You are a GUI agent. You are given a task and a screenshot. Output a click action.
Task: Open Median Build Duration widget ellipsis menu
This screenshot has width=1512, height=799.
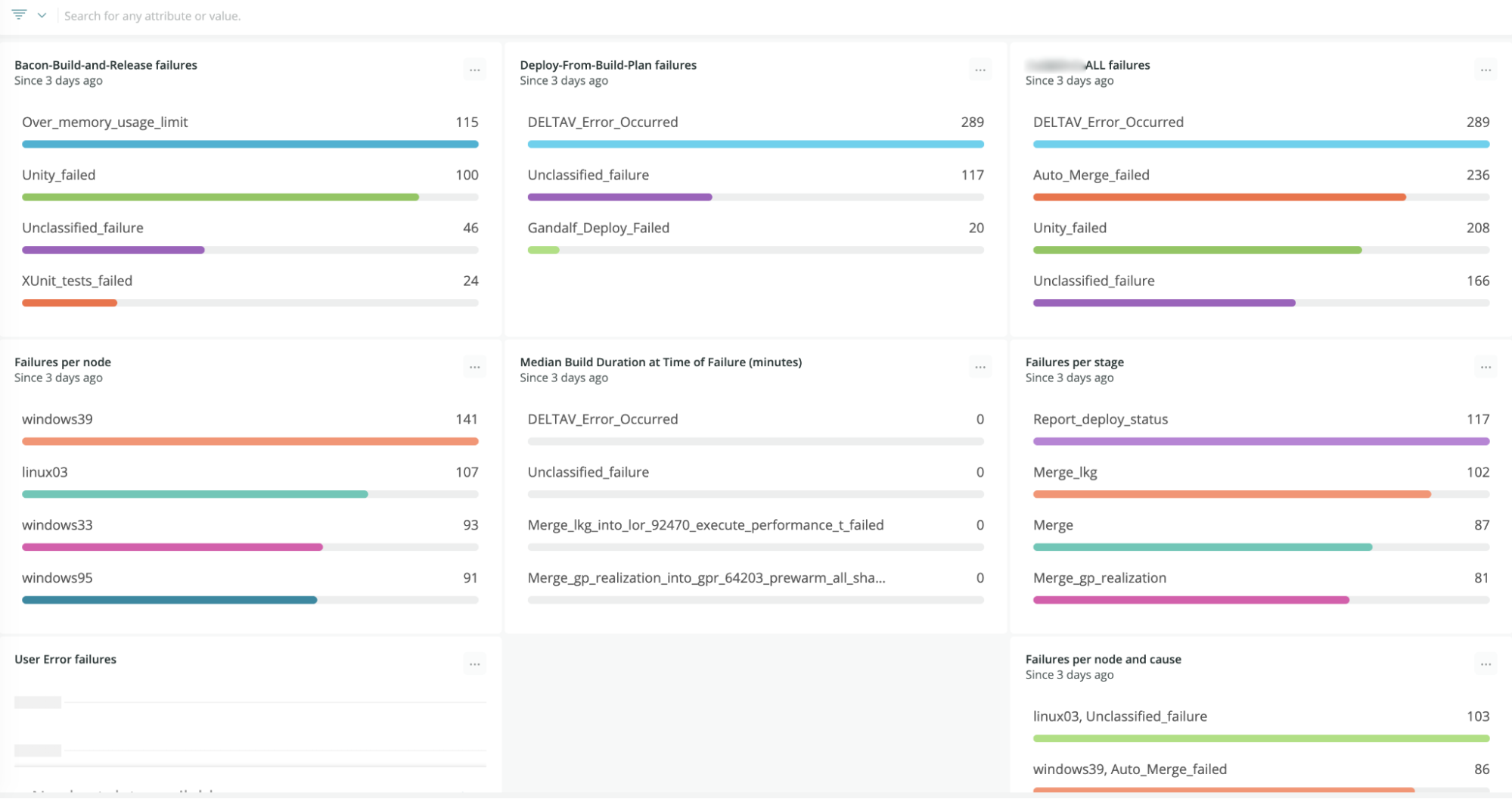pyautogui.click(x=980, y=368)
